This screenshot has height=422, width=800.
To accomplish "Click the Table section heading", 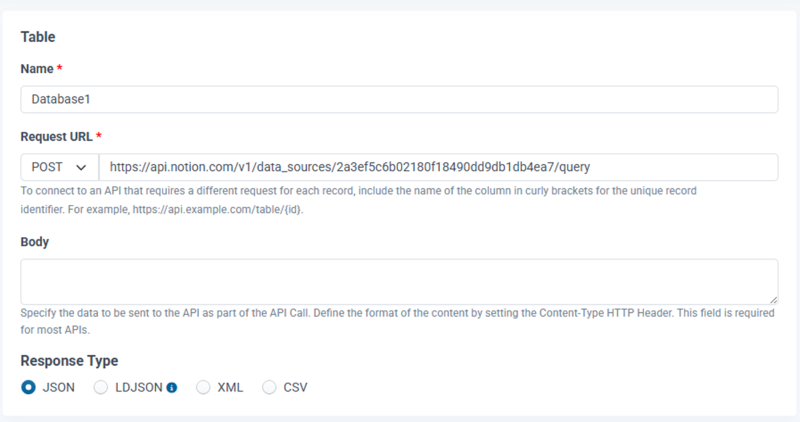I will click(38, 37).
